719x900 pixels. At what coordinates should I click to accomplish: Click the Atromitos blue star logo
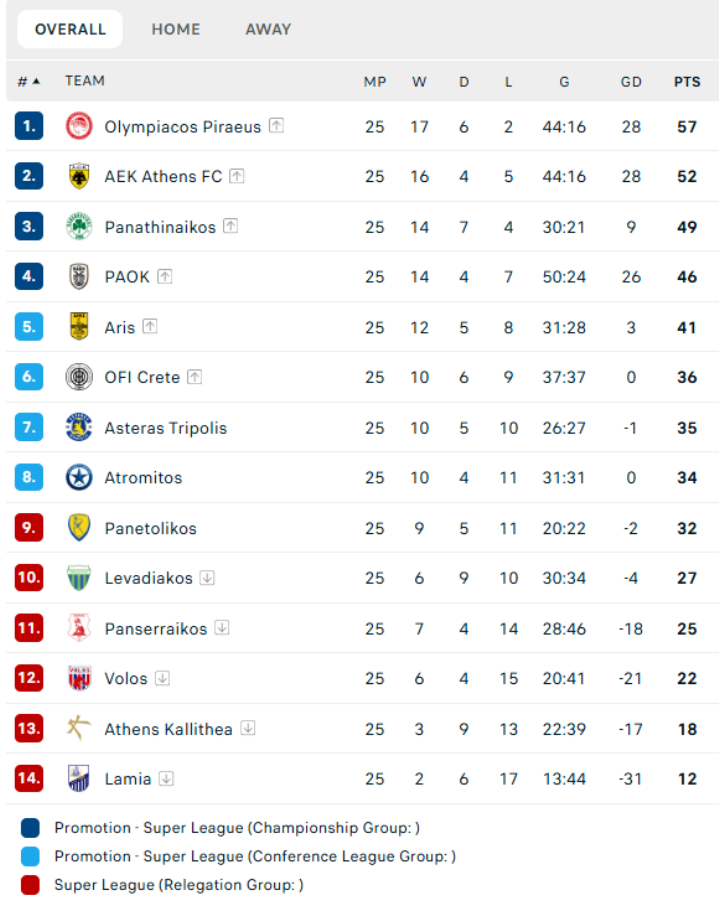(79, 477)
